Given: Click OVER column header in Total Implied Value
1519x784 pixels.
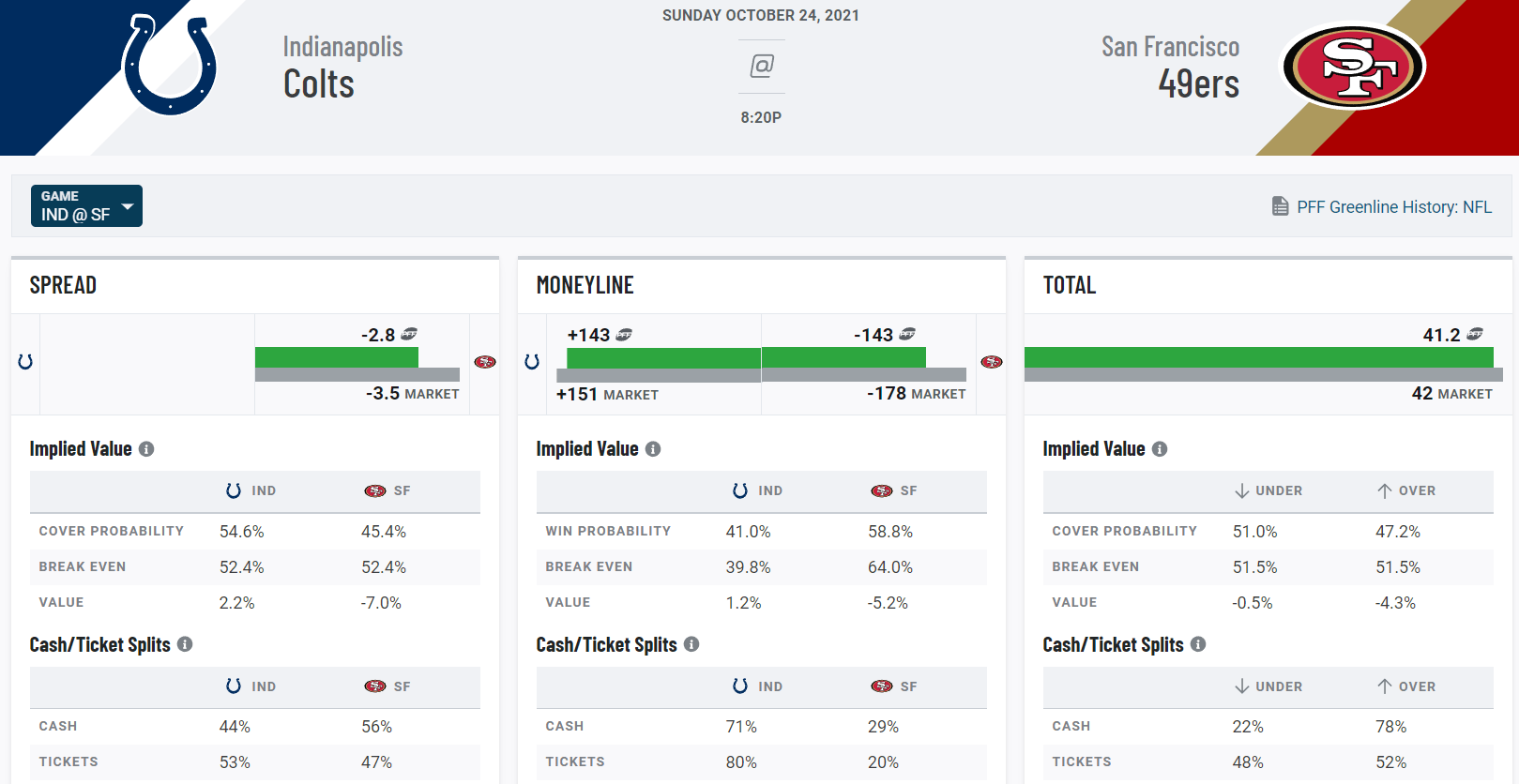Looking at the screenshot, I should click(1406, 490).
